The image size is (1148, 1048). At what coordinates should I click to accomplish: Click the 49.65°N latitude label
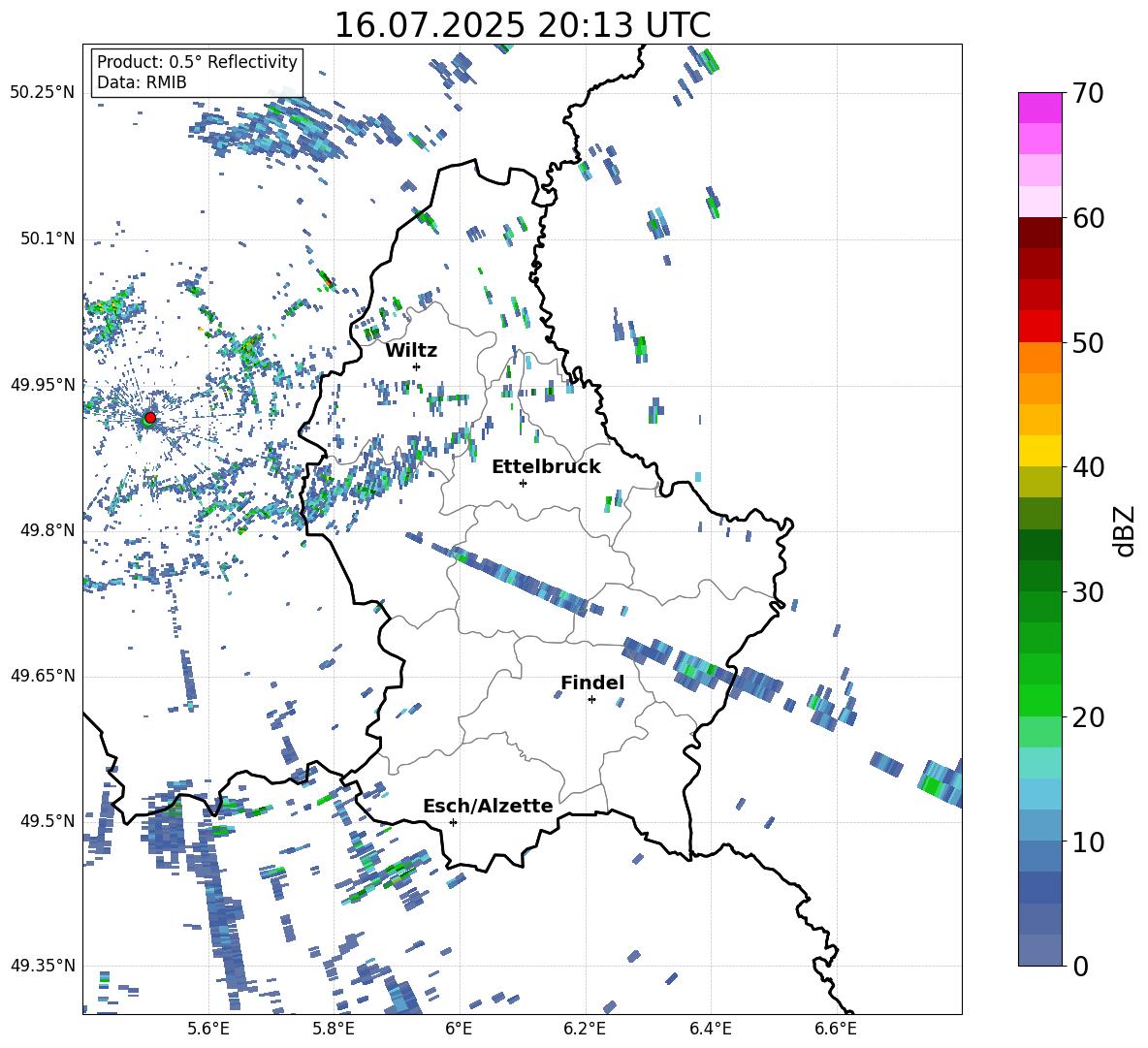pyautogui.click(x=43, y=675)
